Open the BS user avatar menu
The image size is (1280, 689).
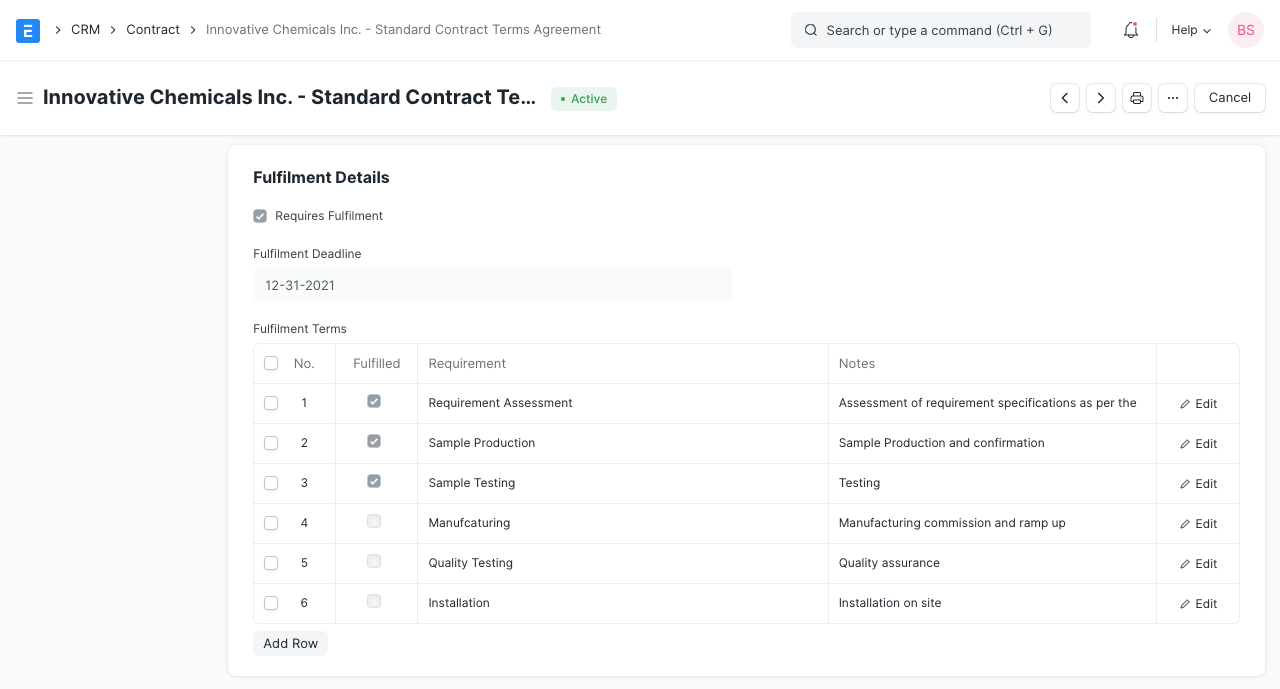coord(1245,30)
